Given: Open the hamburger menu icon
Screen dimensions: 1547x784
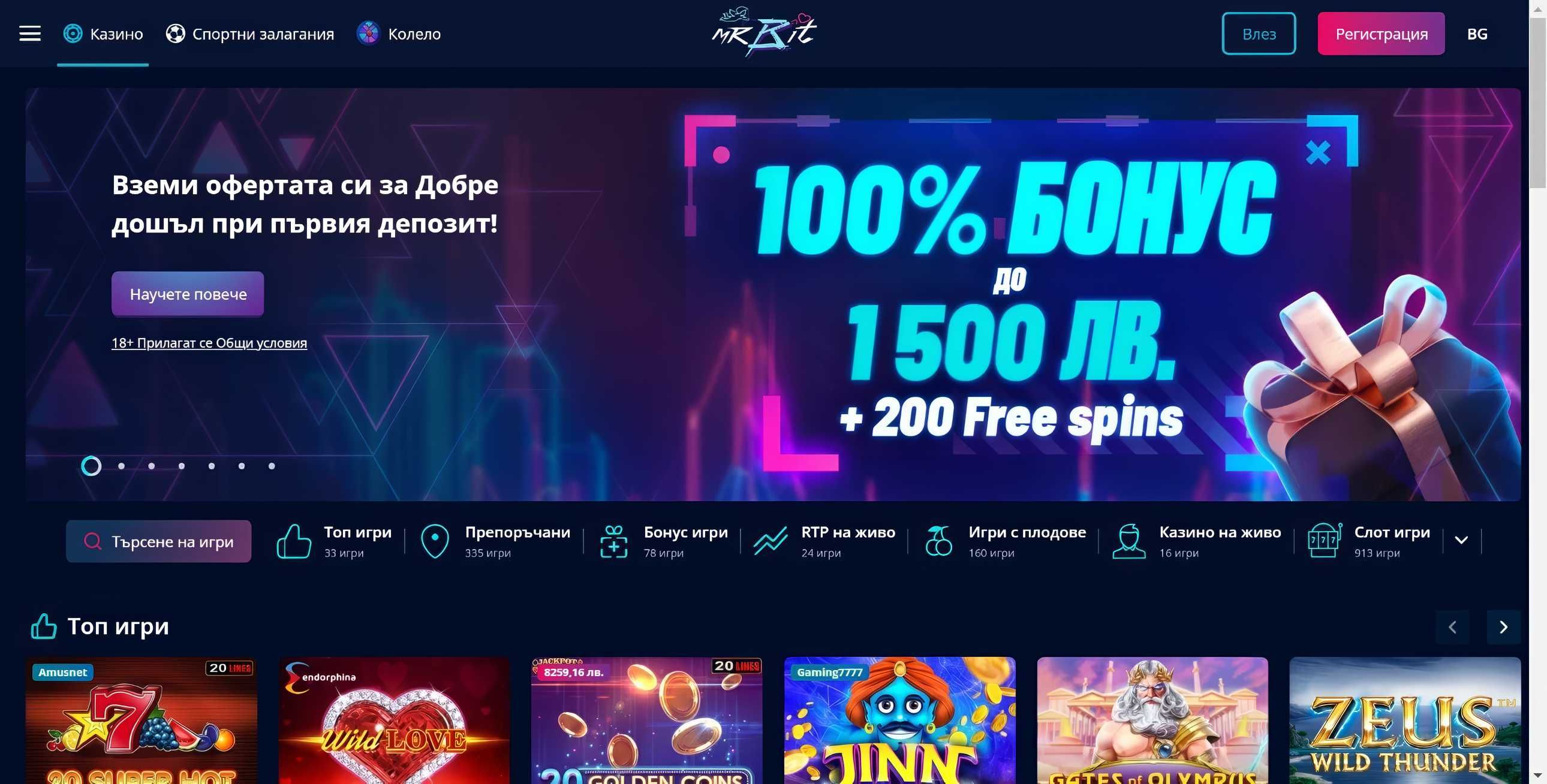Looking at the screenshot, I should tap(30, 34).
